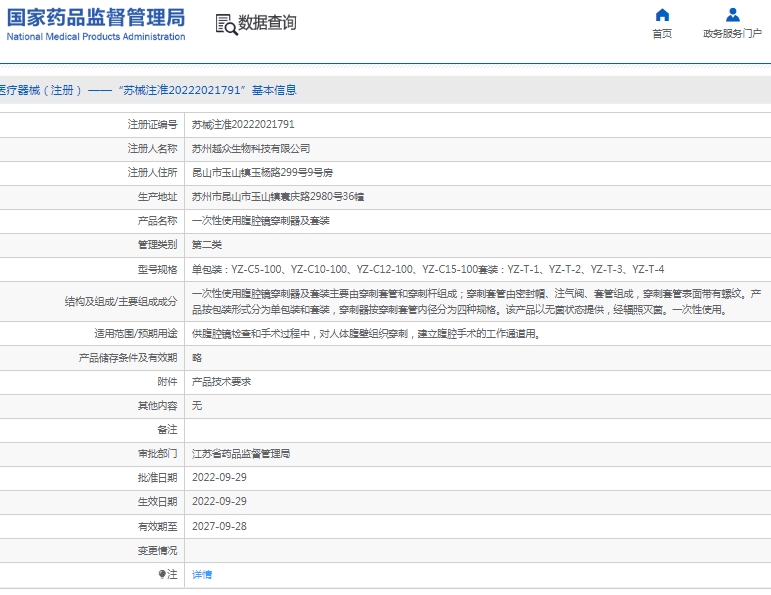Select 苏州越众生物科技有限公司 registrant name
Screen dimensions: 771x595
click(251, 149)
